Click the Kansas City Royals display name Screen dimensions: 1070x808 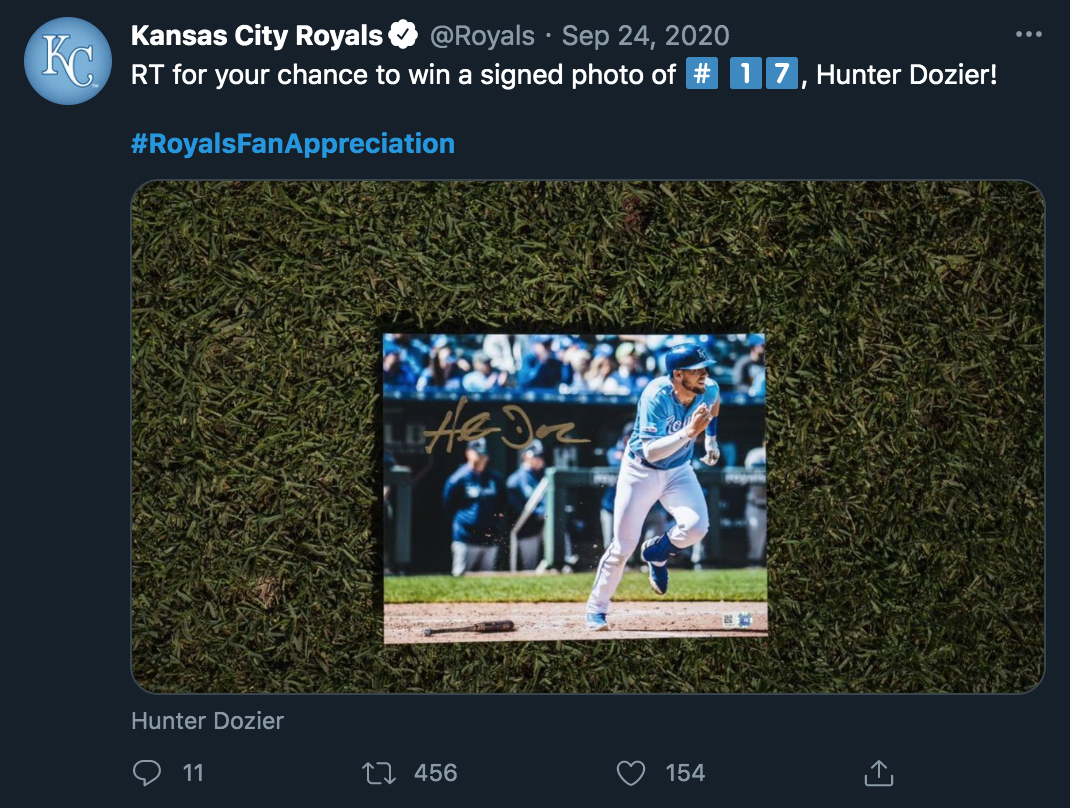pyautogui.click(x=257, y=36)
